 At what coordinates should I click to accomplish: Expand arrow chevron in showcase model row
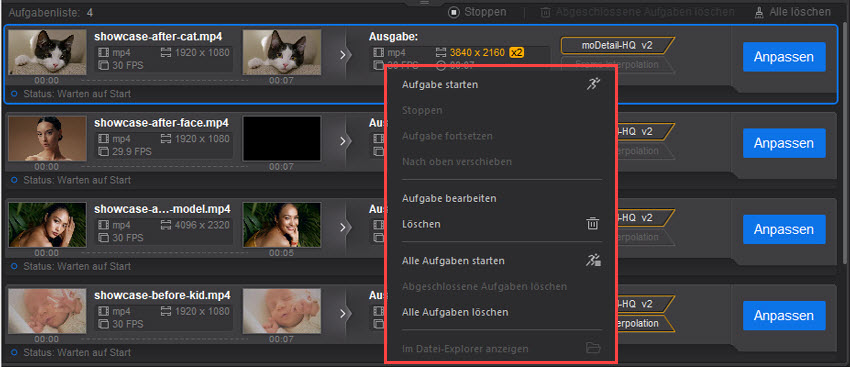tap(343, 227)
